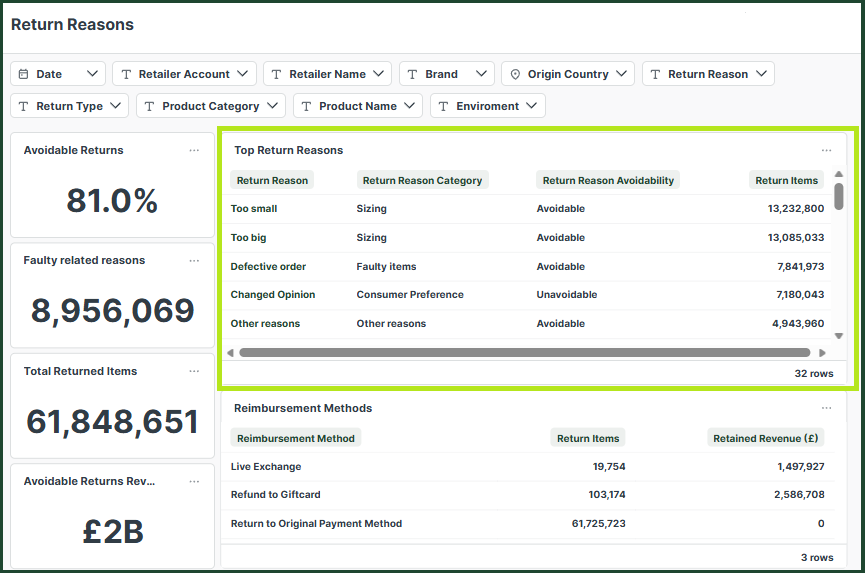Click the 13,085,033 return items value
This screenshot has height=573, width=865.
(x=795, y=238)
